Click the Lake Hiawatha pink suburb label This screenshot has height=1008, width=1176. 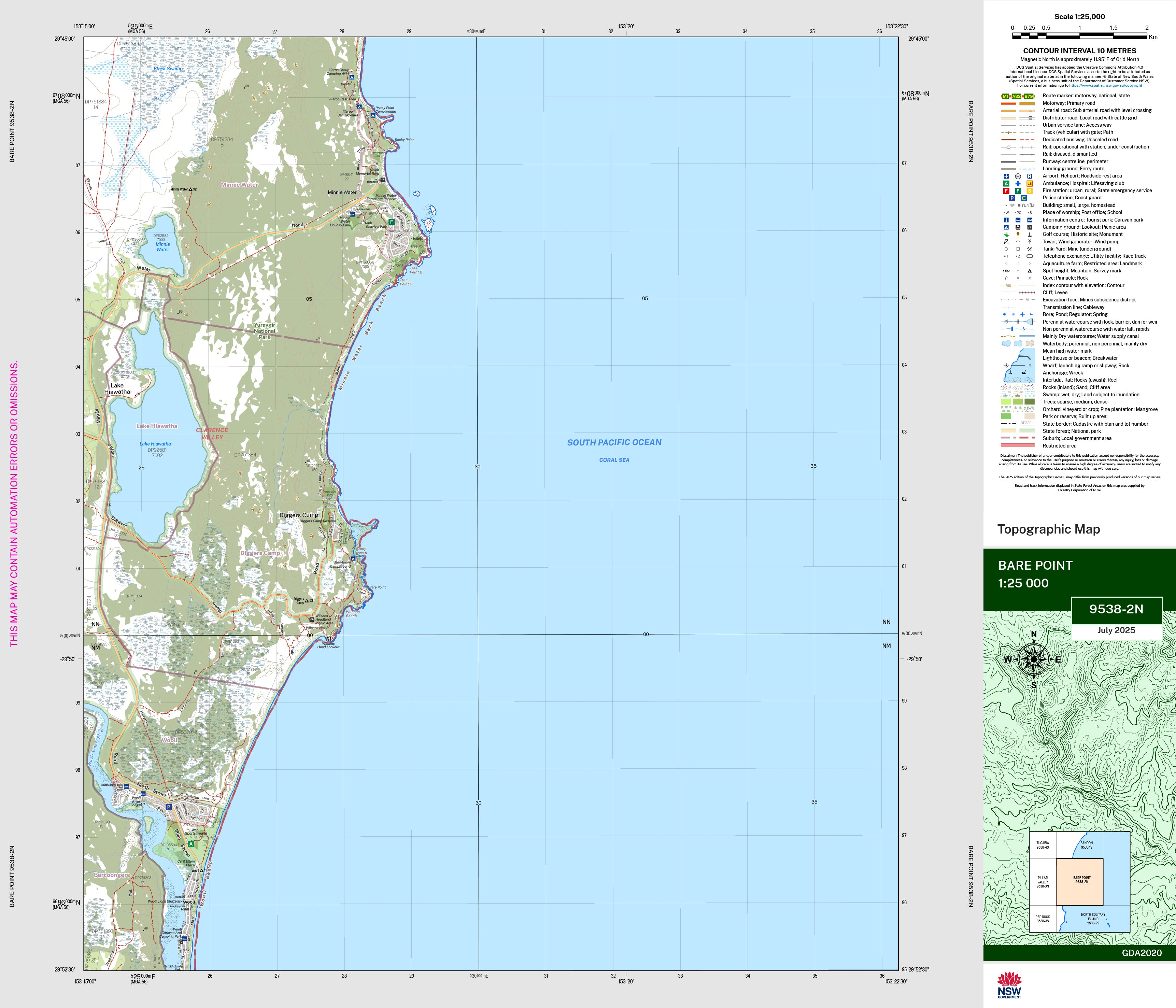tap(157, 426)
